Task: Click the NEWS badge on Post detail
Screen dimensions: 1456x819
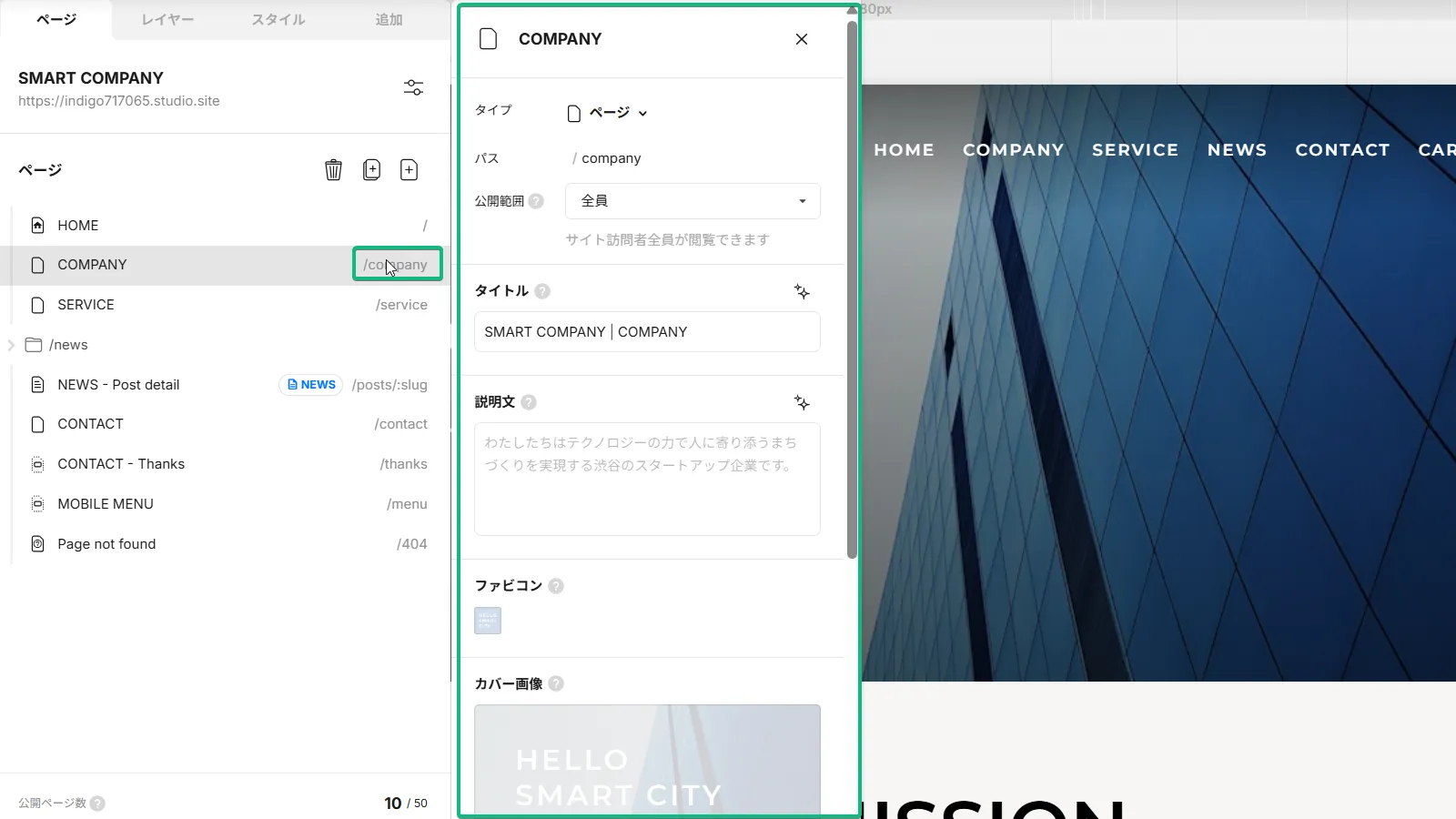Action: [x=310, y=384]
